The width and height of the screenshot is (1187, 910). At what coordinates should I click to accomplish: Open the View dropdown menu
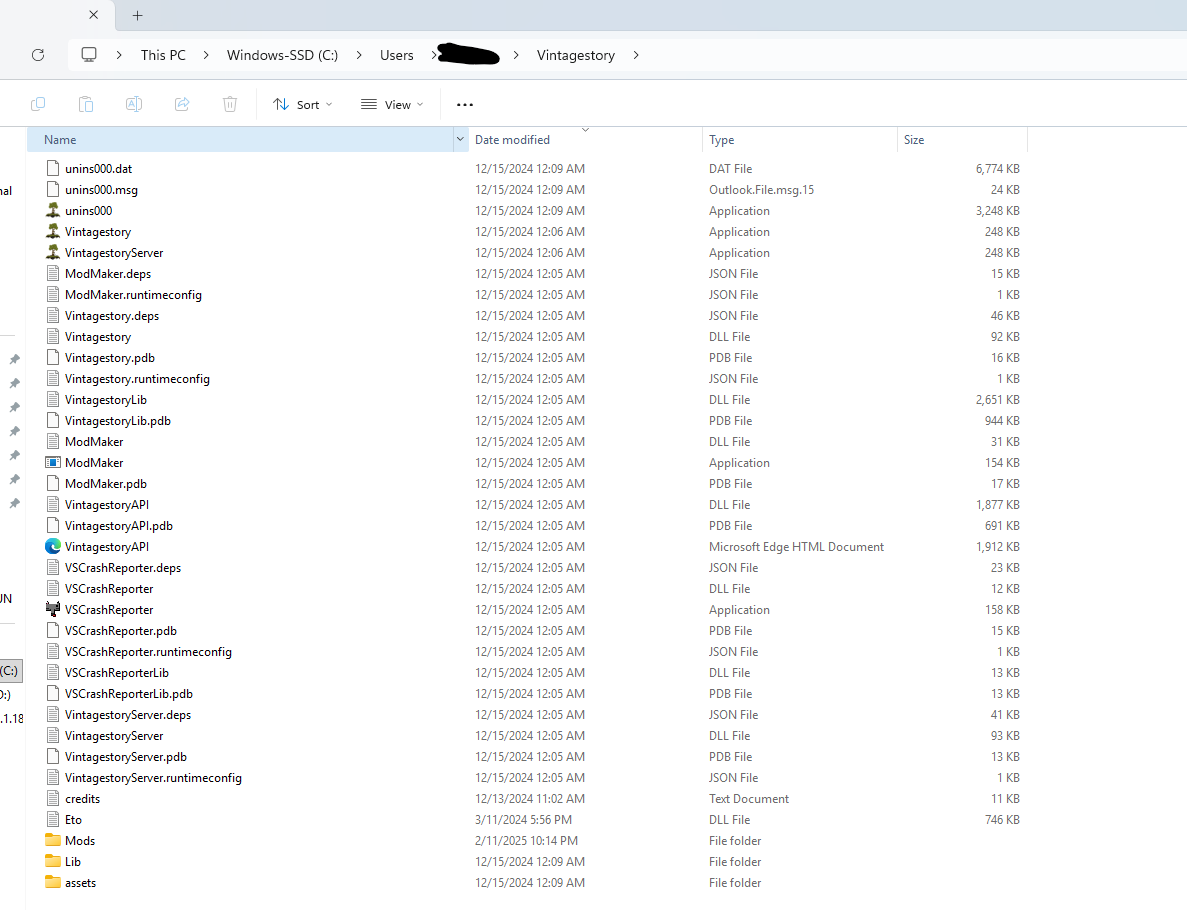[392, 104]
